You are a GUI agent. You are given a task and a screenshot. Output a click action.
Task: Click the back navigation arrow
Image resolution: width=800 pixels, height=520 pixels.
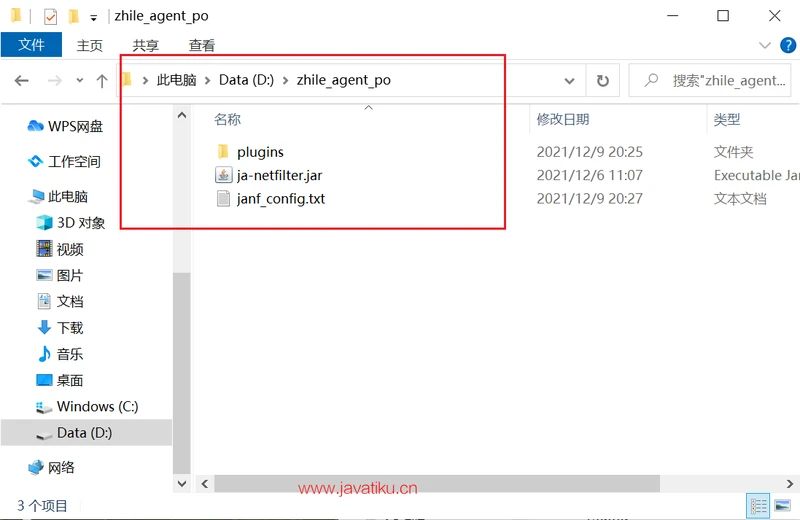22,81
